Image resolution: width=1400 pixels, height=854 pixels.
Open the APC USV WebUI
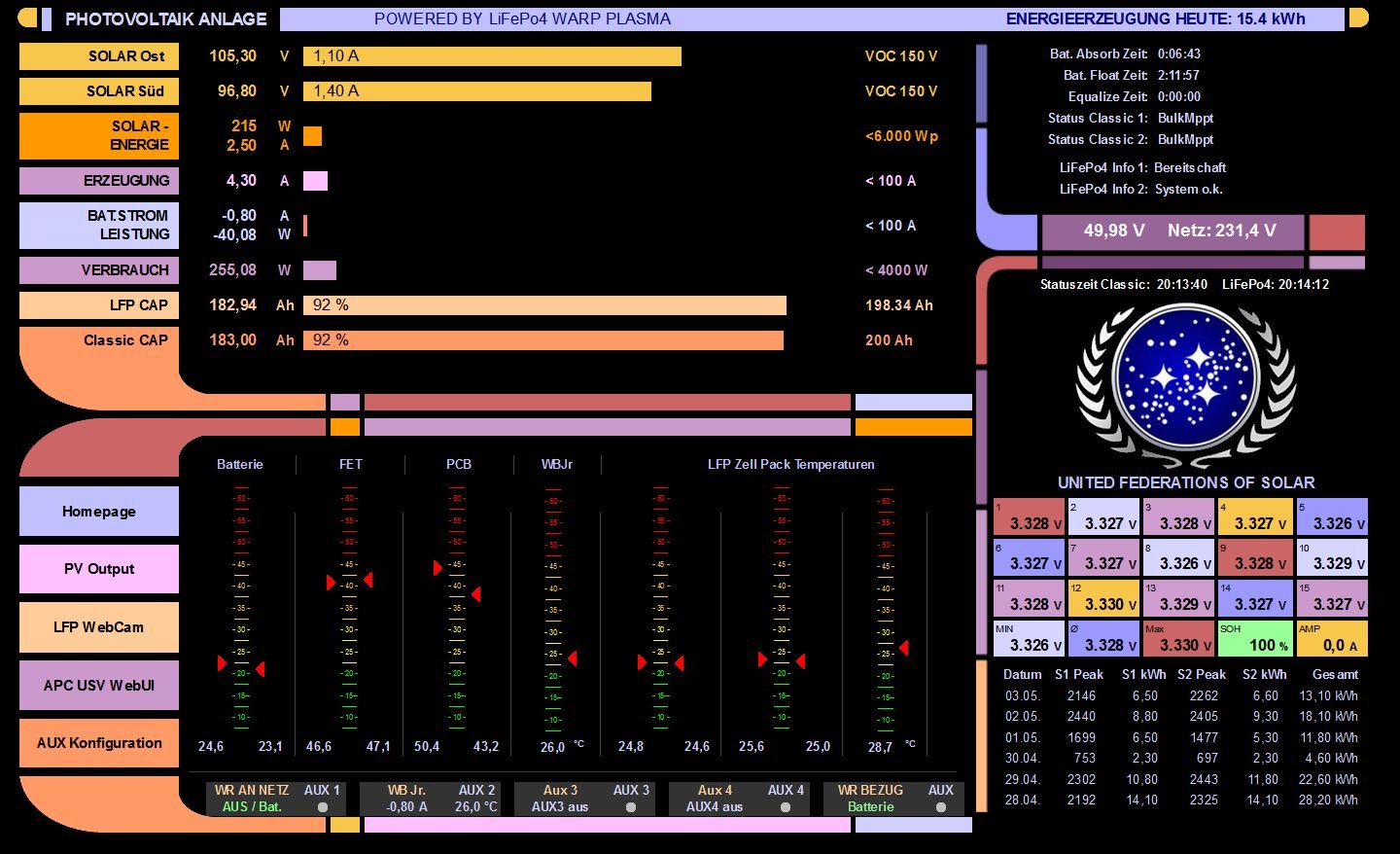(99, 686)
